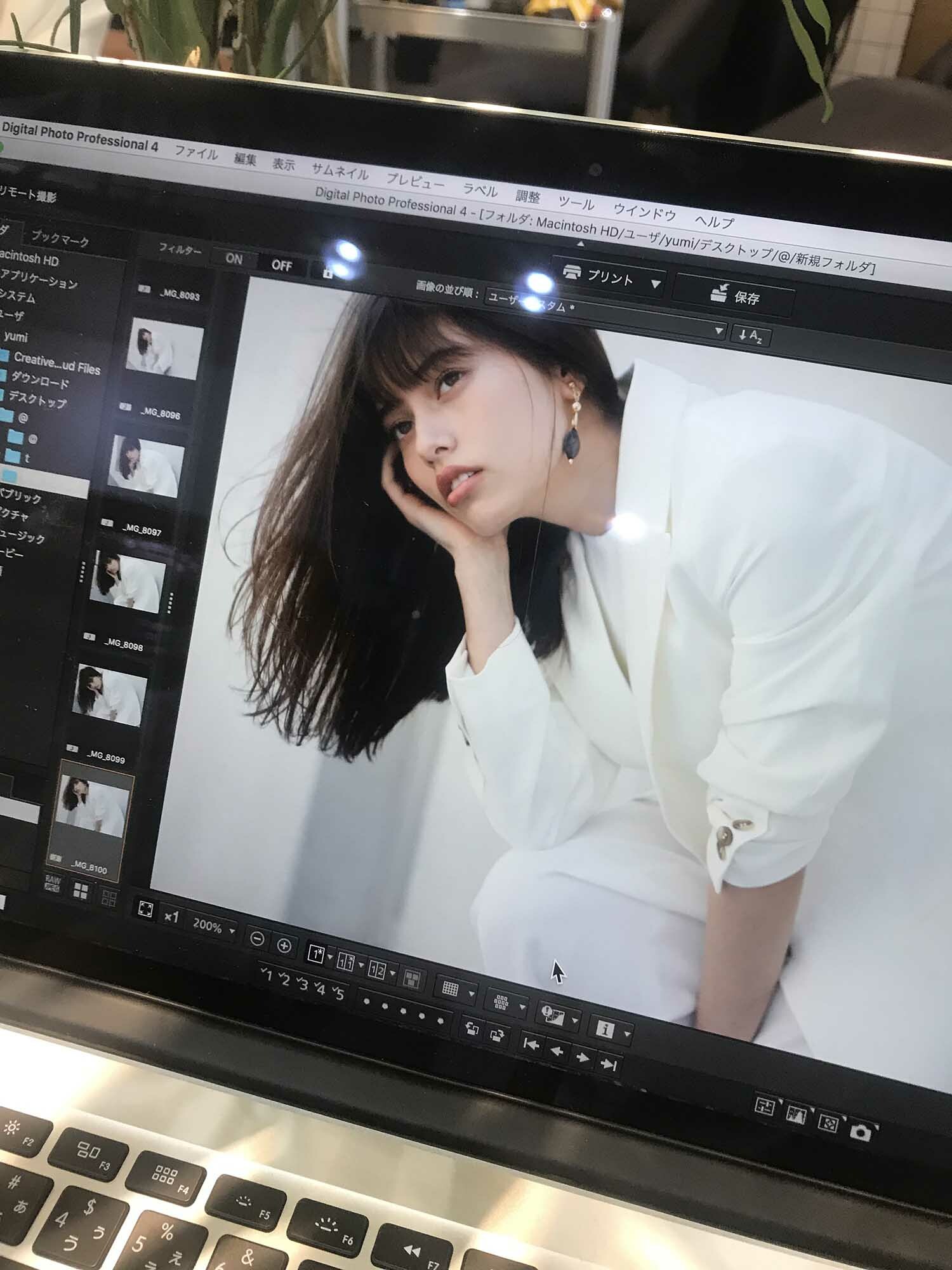
Task: Click the camera remote shooting icon
Action: click(x=861, y=1132)
